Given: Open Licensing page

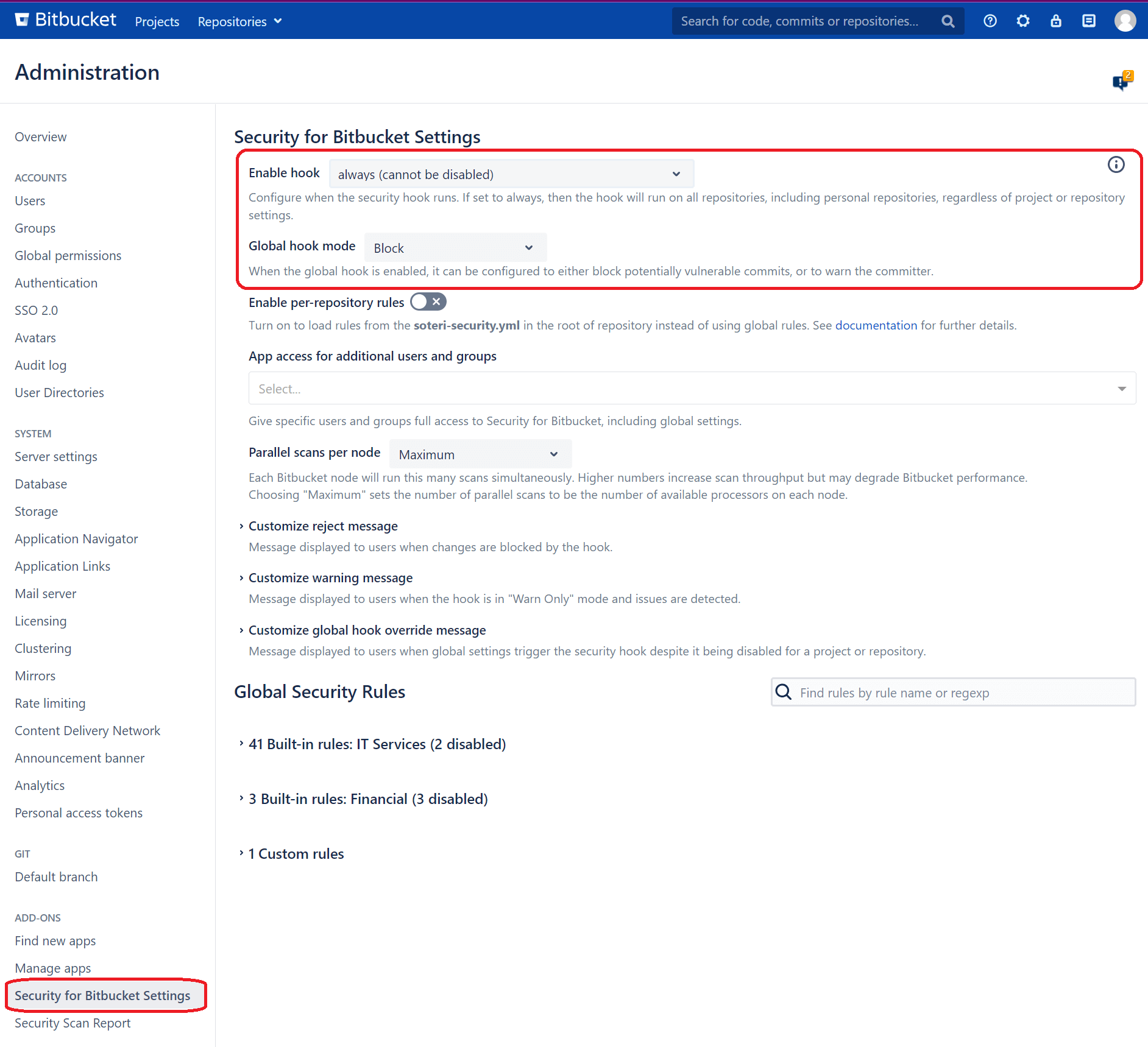Looking at the screenshot, I should (x=40, y=621).
